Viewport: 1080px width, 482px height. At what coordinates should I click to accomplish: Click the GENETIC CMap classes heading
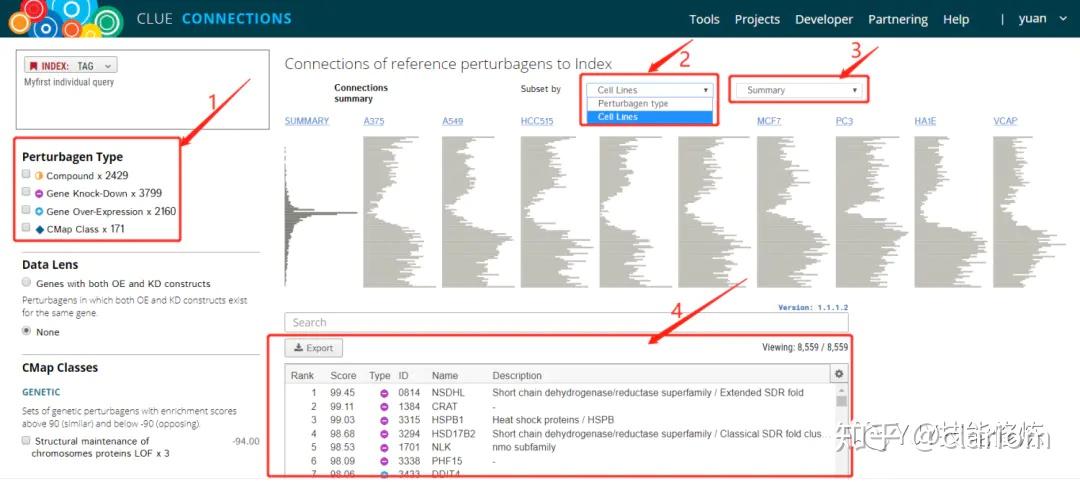point(41,392)
